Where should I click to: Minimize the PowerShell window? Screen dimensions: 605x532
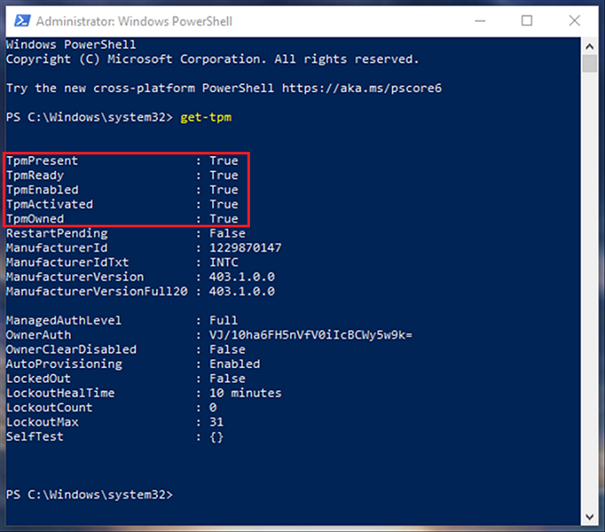(480, 21)
